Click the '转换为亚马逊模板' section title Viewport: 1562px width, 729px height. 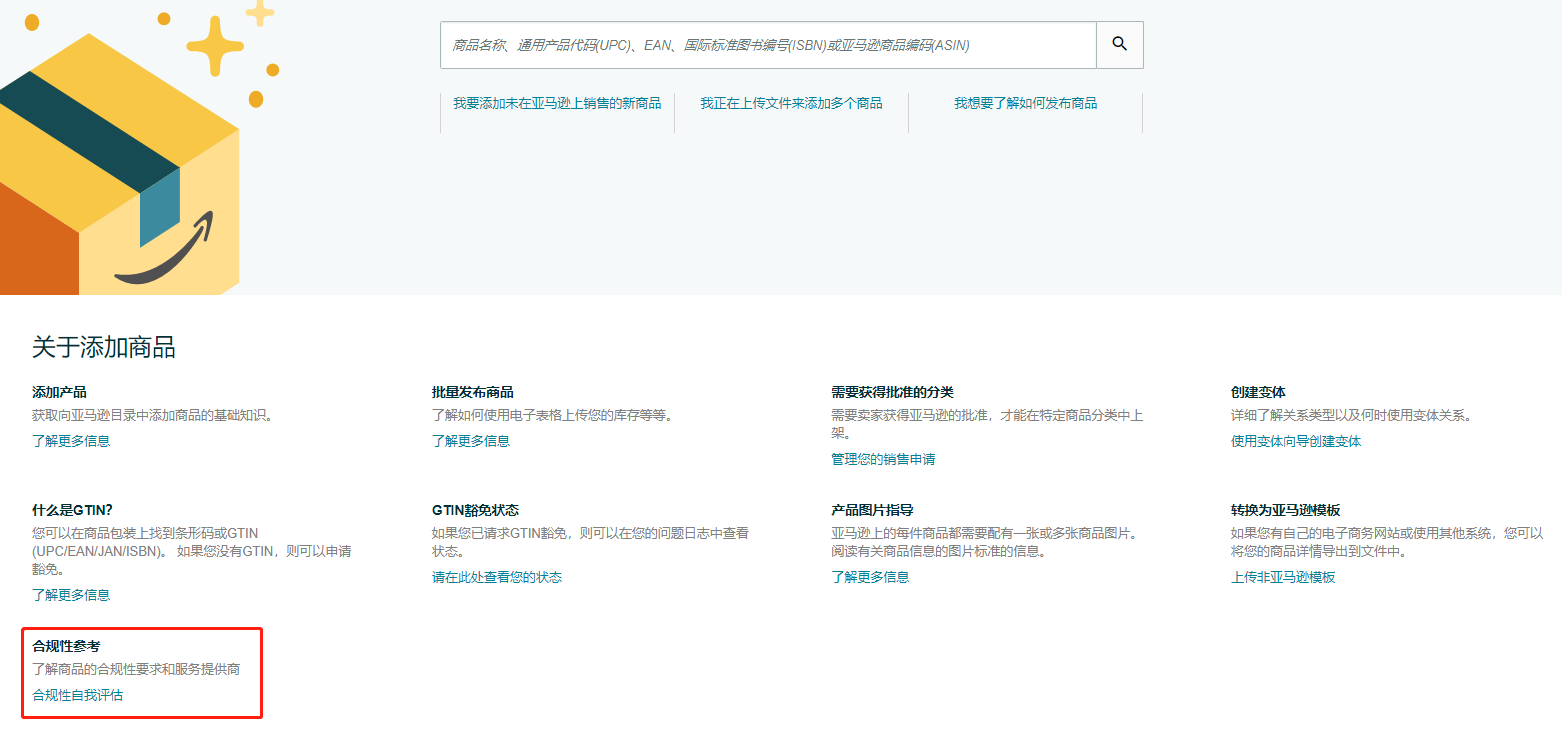tap(1286, 510)
